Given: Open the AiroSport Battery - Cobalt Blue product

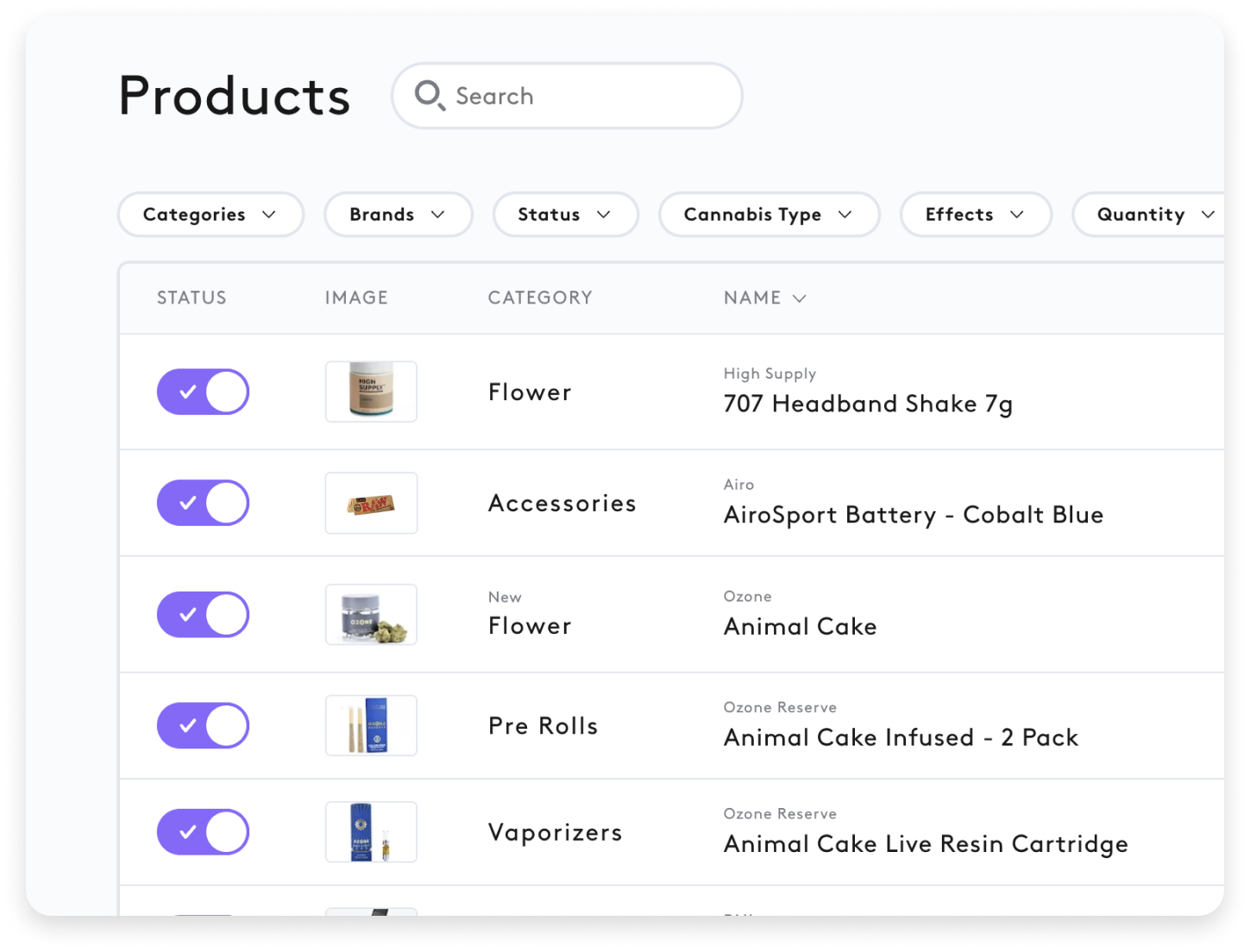Looking at the screenshot, I should coord(914,515).
